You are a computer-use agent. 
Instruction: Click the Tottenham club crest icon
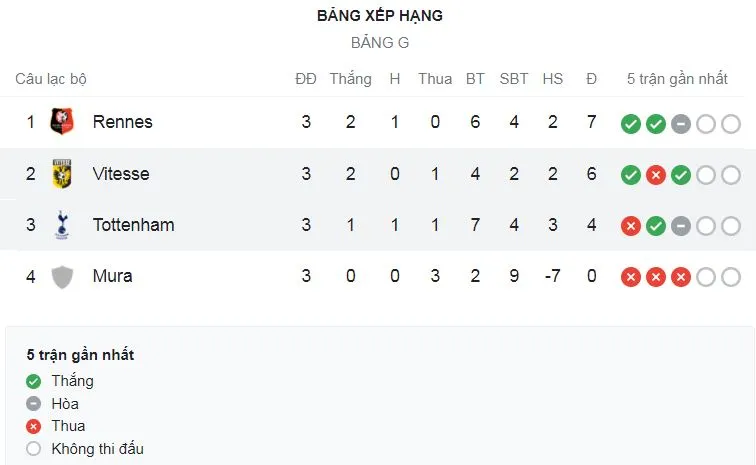(x=62, y=225)
